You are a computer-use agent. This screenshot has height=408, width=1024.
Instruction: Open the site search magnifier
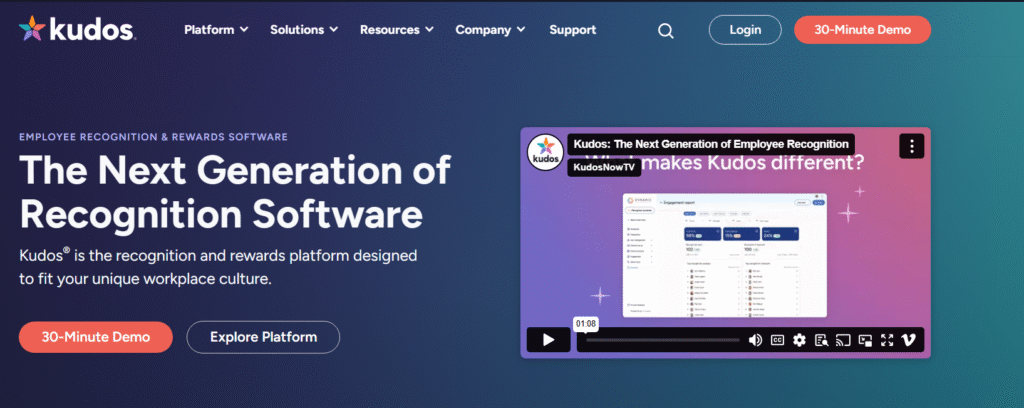coord(665,31)
